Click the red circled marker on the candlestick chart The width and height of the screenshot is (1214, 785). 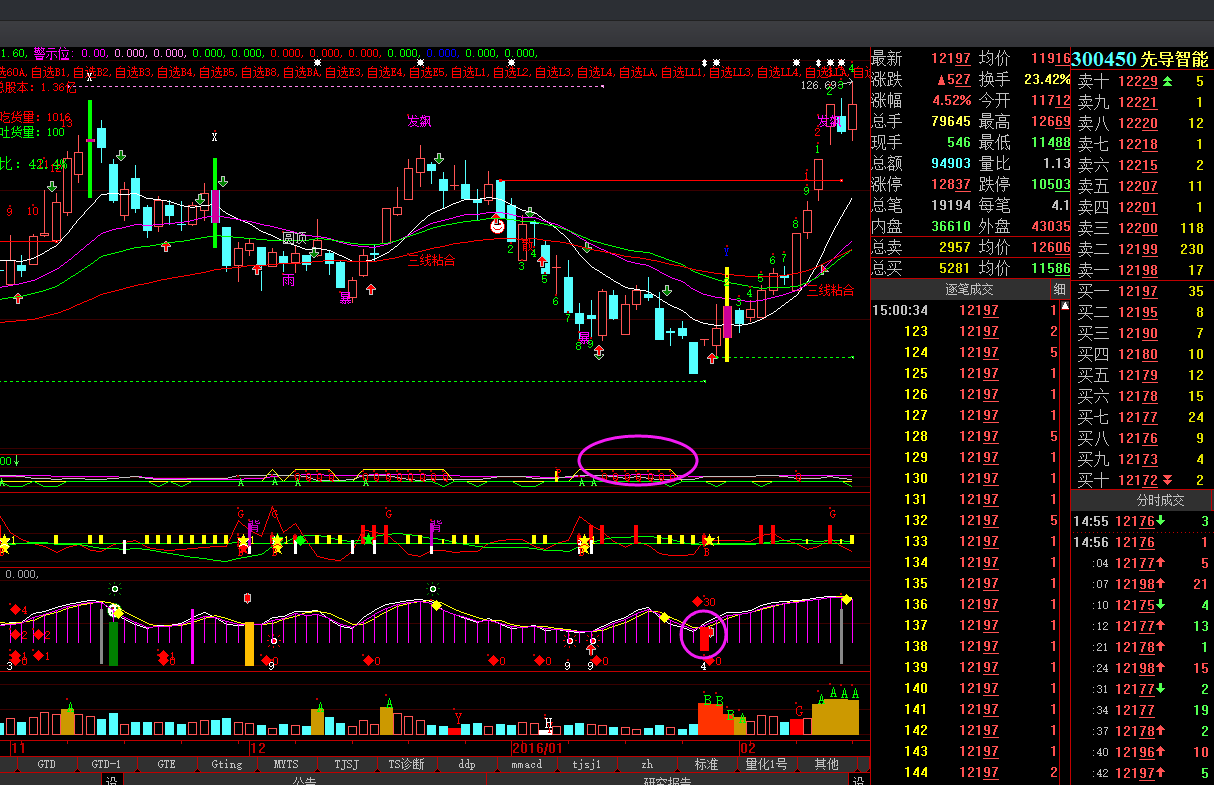(x=497, y=226)
